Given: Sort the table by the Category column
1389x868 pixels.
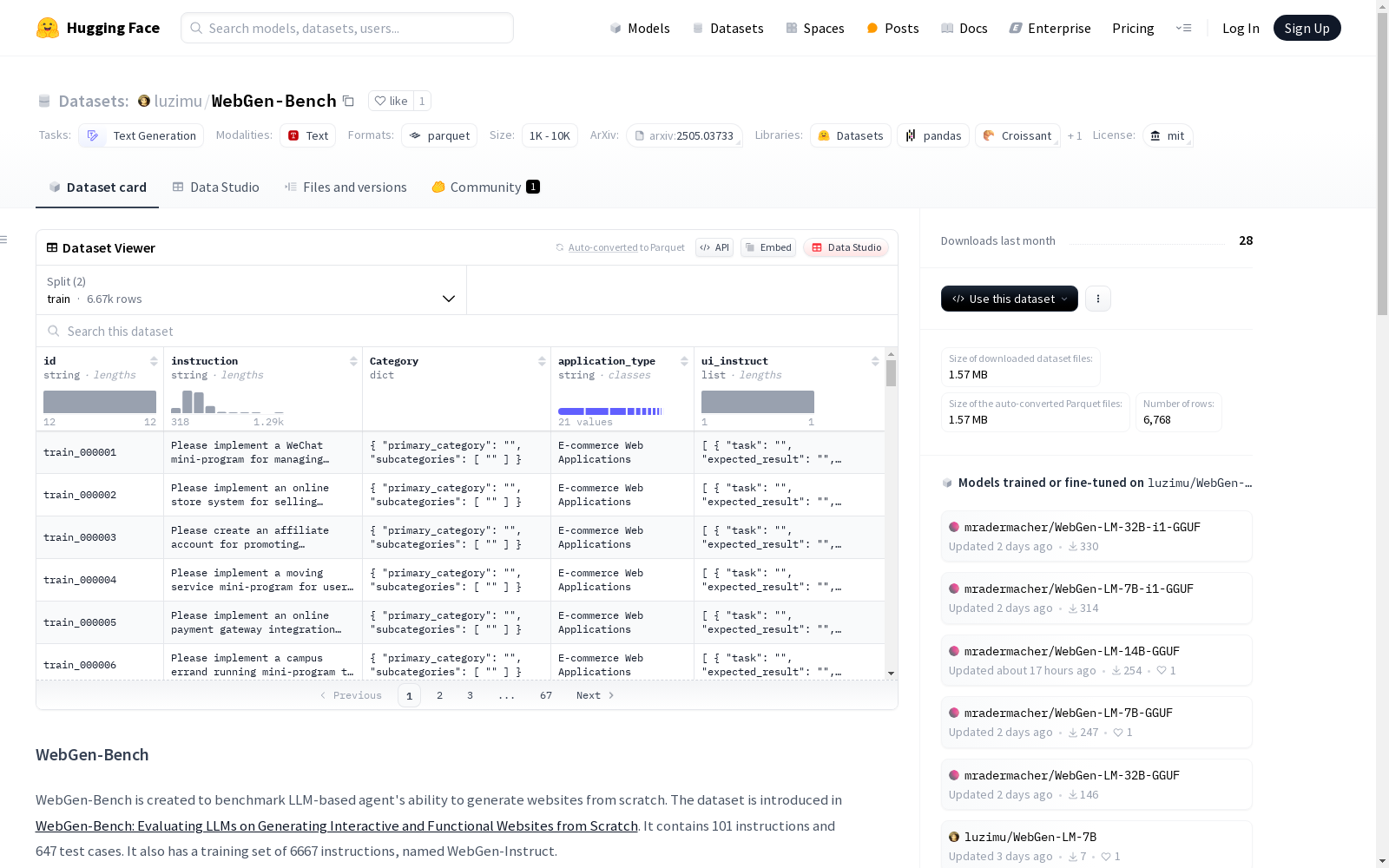Looking at the screenshot, I should click(x=542, y=361).
